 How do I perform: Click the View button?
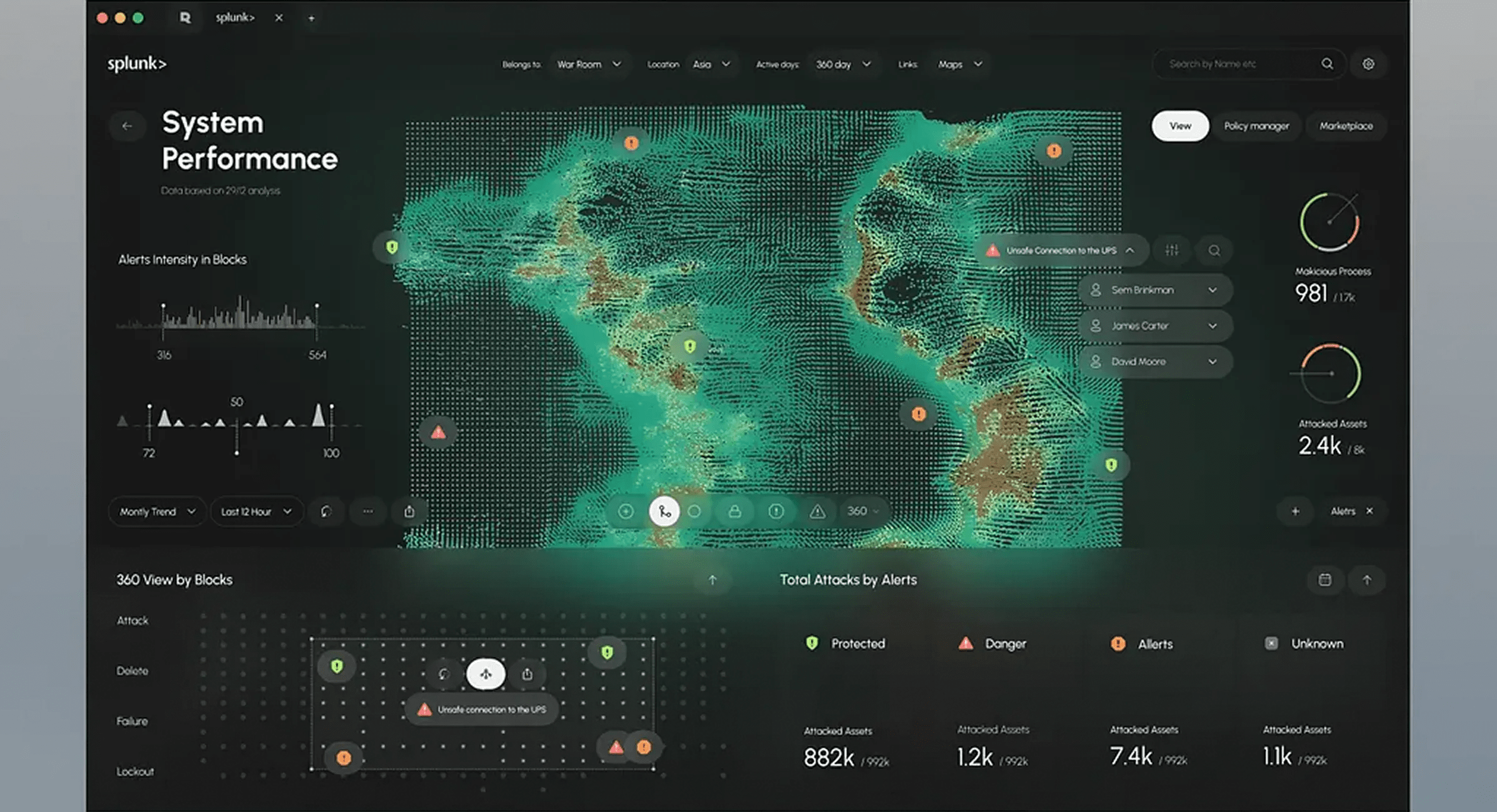(x=1180, y=126)
